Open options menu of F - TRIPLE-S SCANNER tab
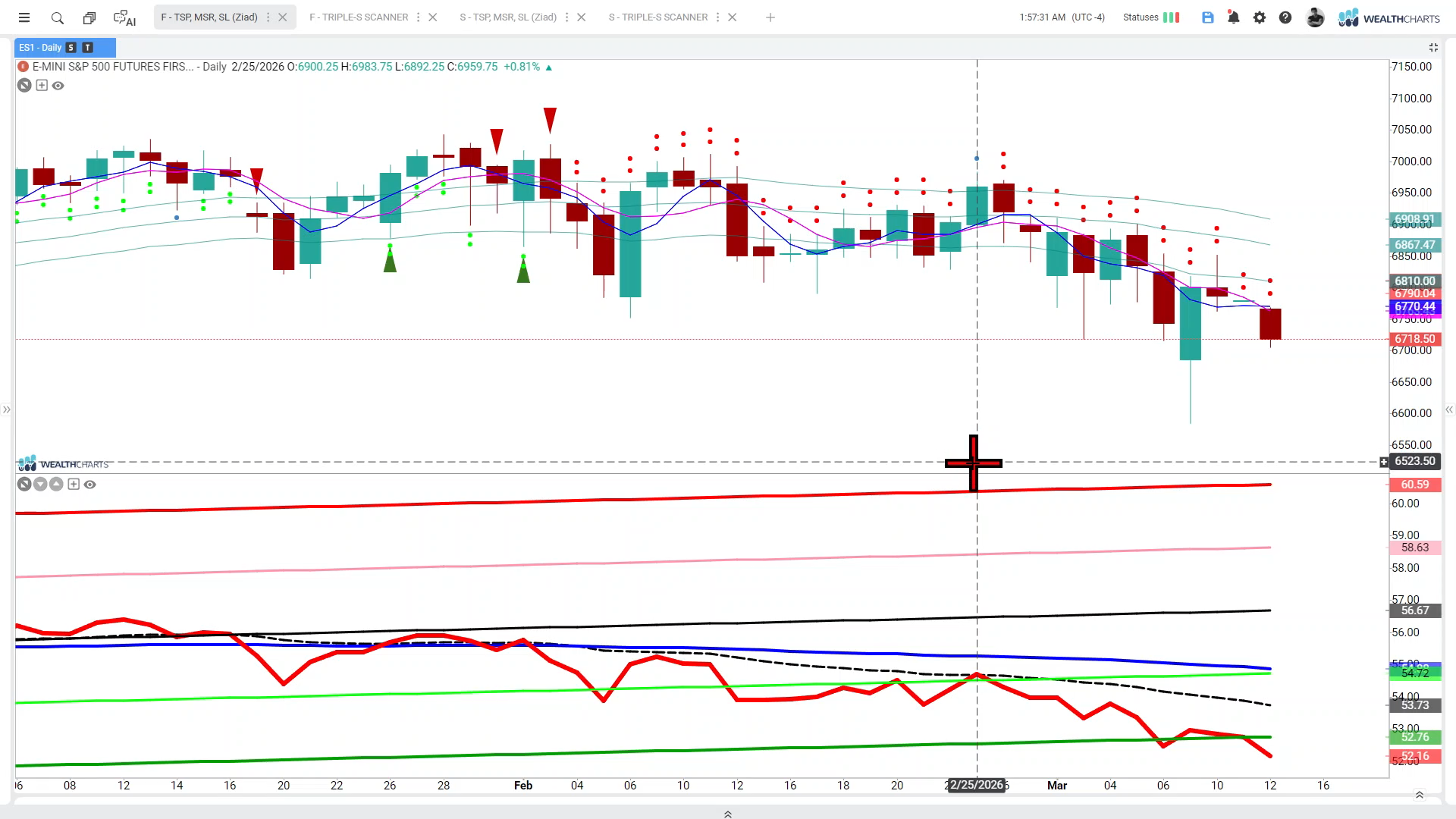1456x819 pixels. (x=418, y=17)
